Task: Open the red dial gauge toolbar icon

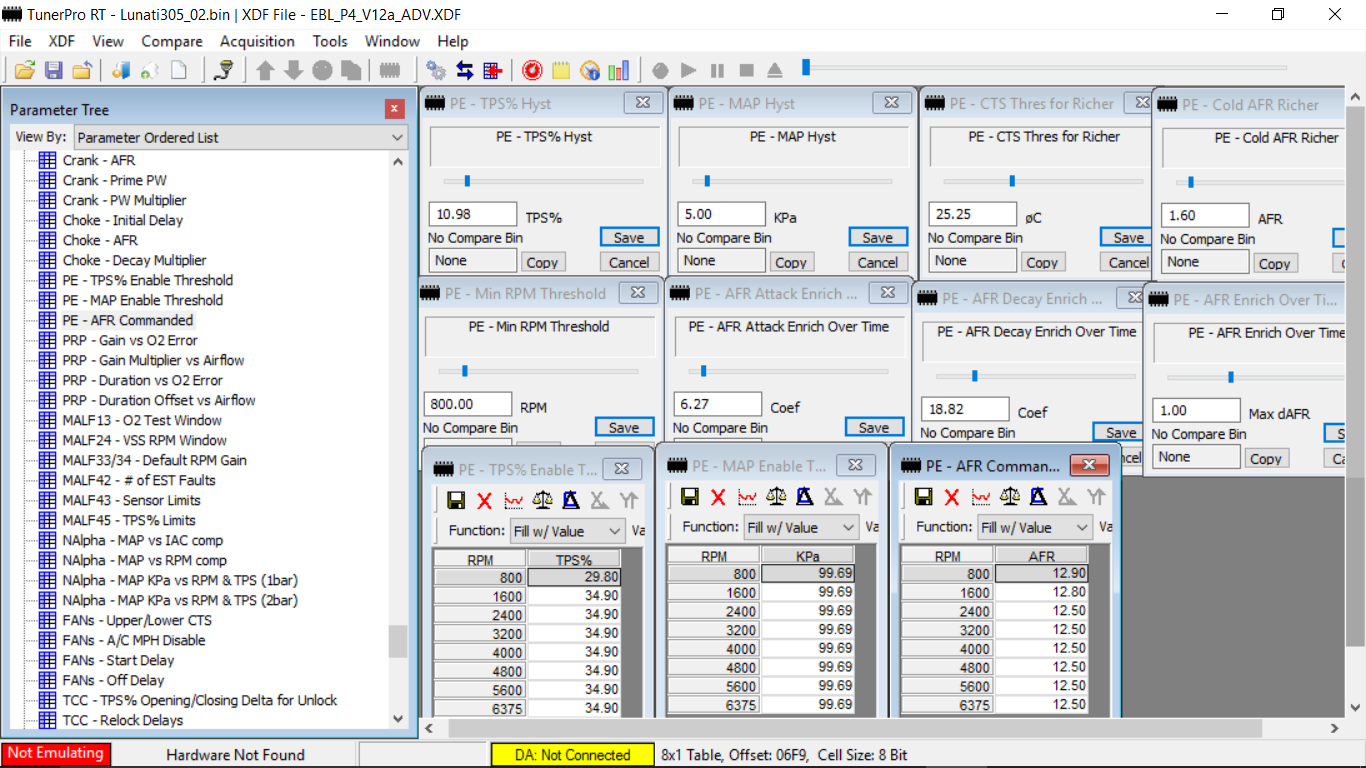Action: (532, 70)
